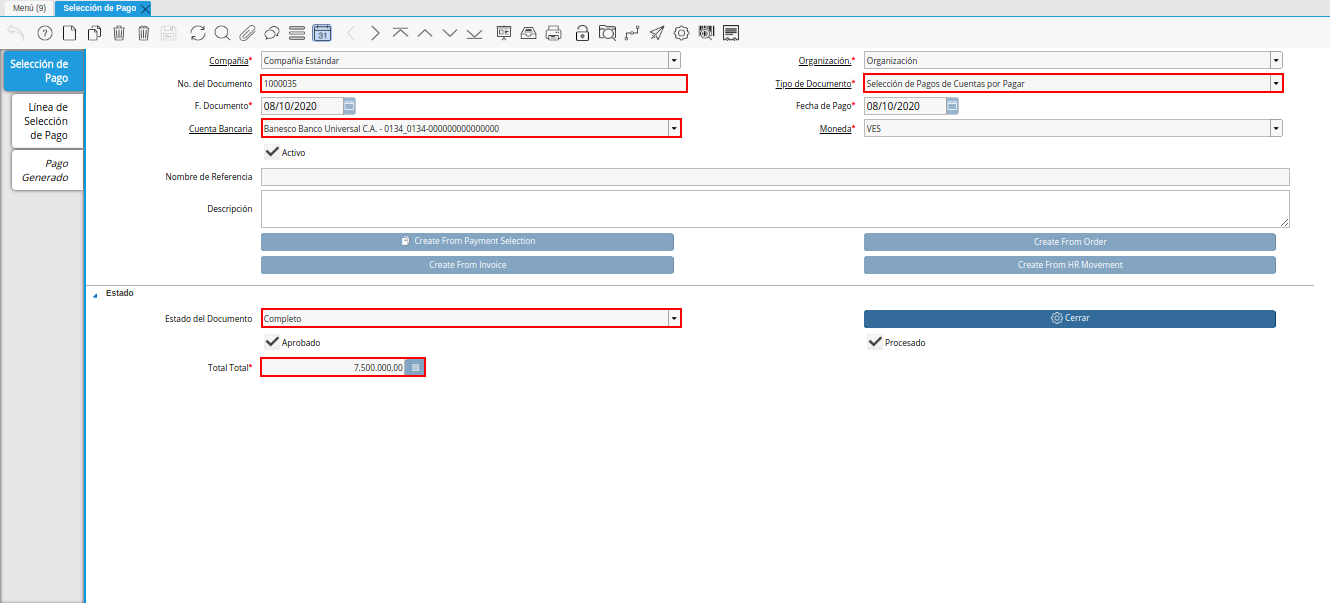Click the calendar 31 history icon
The width and height of the screenshot is (1330, 603).
point(321,33)
